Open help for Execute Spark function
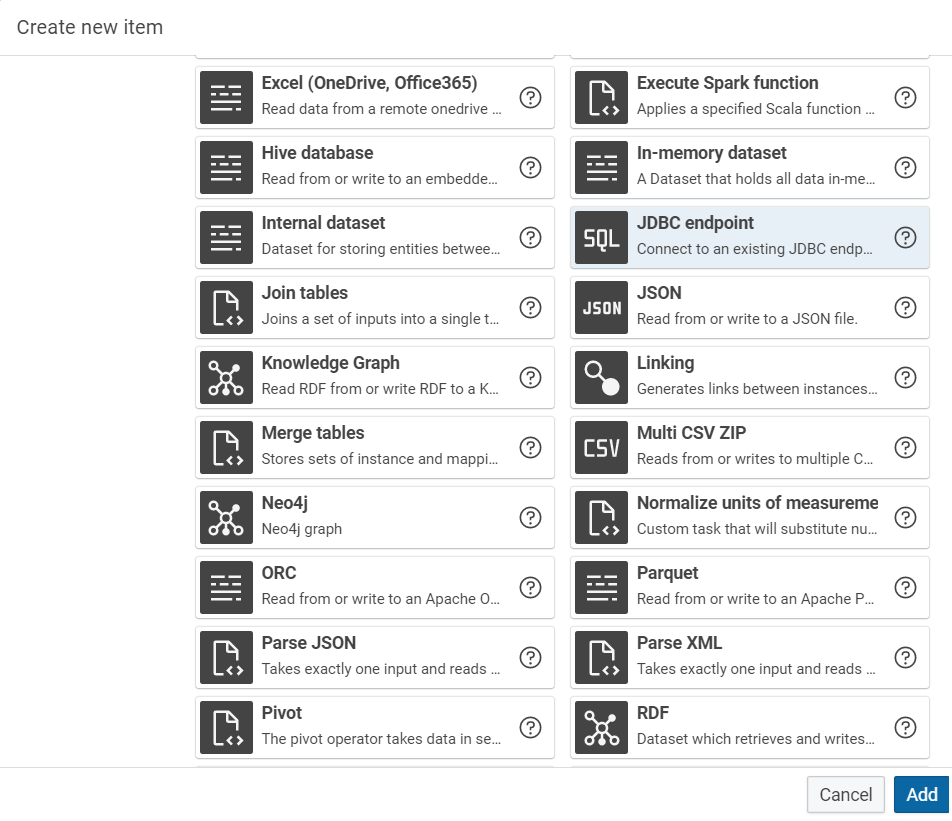This screenshot has width=952, height=821. (x=905, y=98)
